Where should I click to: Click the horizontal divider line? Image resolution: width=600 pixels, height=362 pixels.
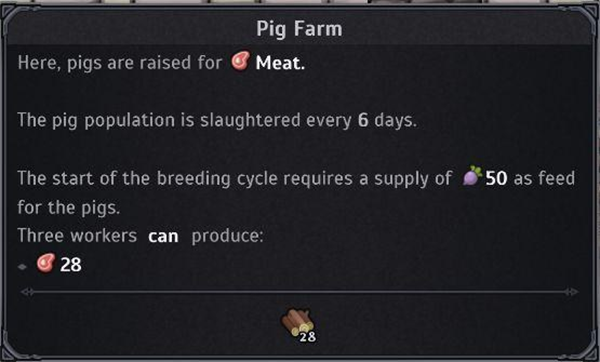299,292
